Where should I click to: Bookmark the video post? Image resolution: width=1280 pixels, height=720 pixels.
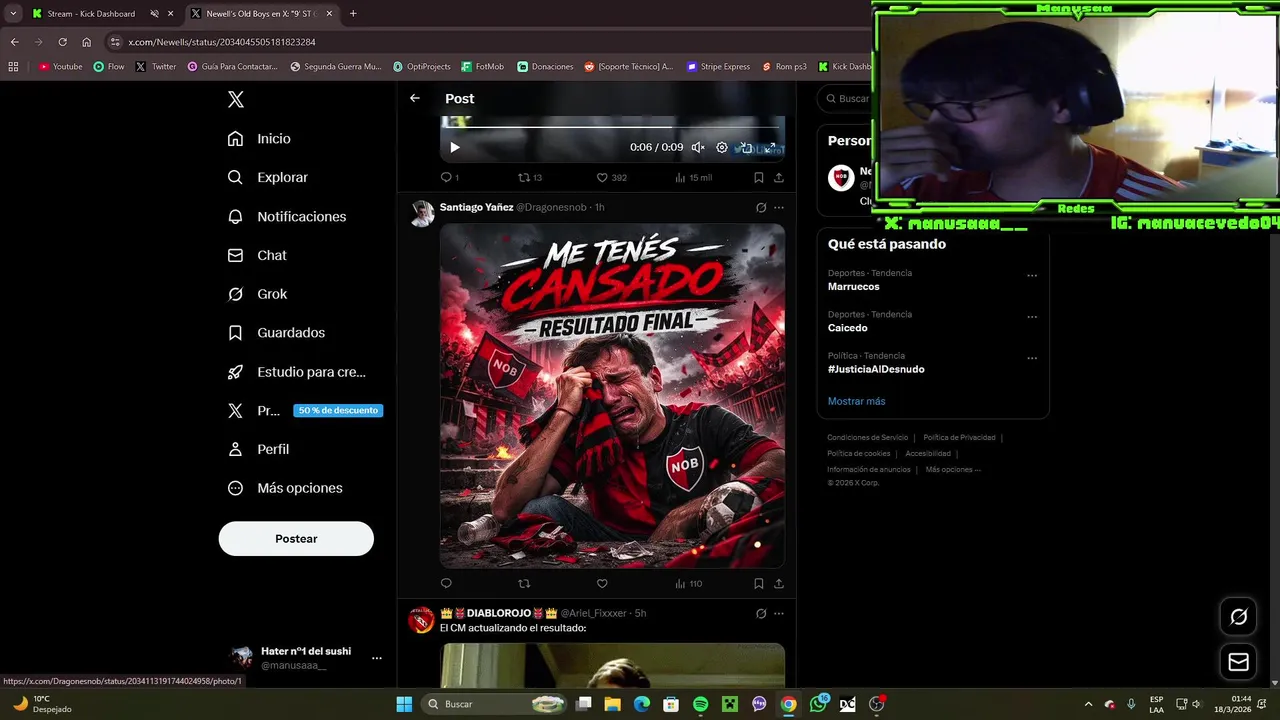[x=759, y=177]
